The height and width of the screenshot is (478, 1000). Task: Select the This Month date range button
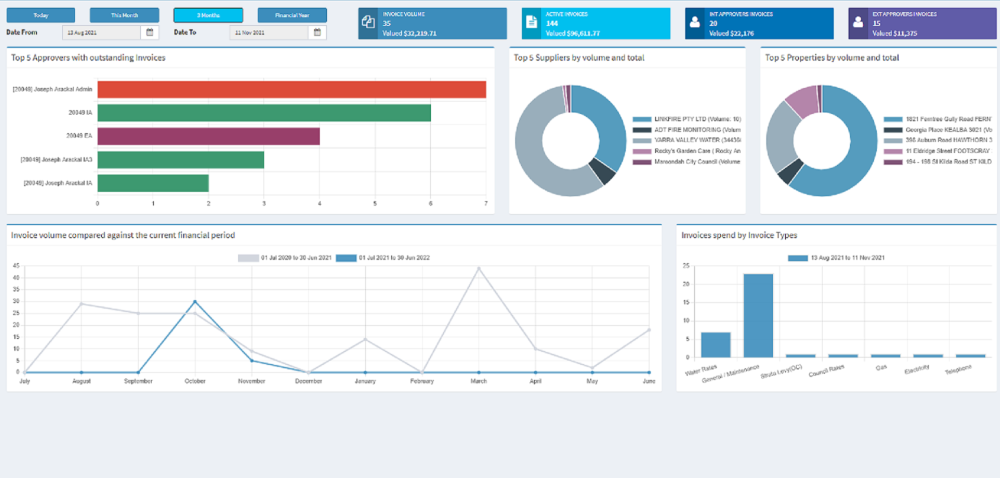coord(124,15)
